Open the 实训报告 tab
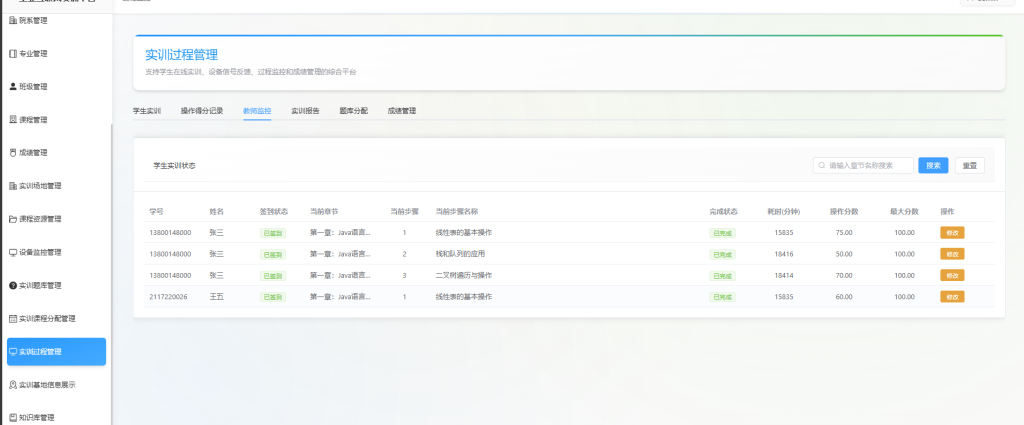The height and width of the screenshot is (425, 1024). (305, 111)
